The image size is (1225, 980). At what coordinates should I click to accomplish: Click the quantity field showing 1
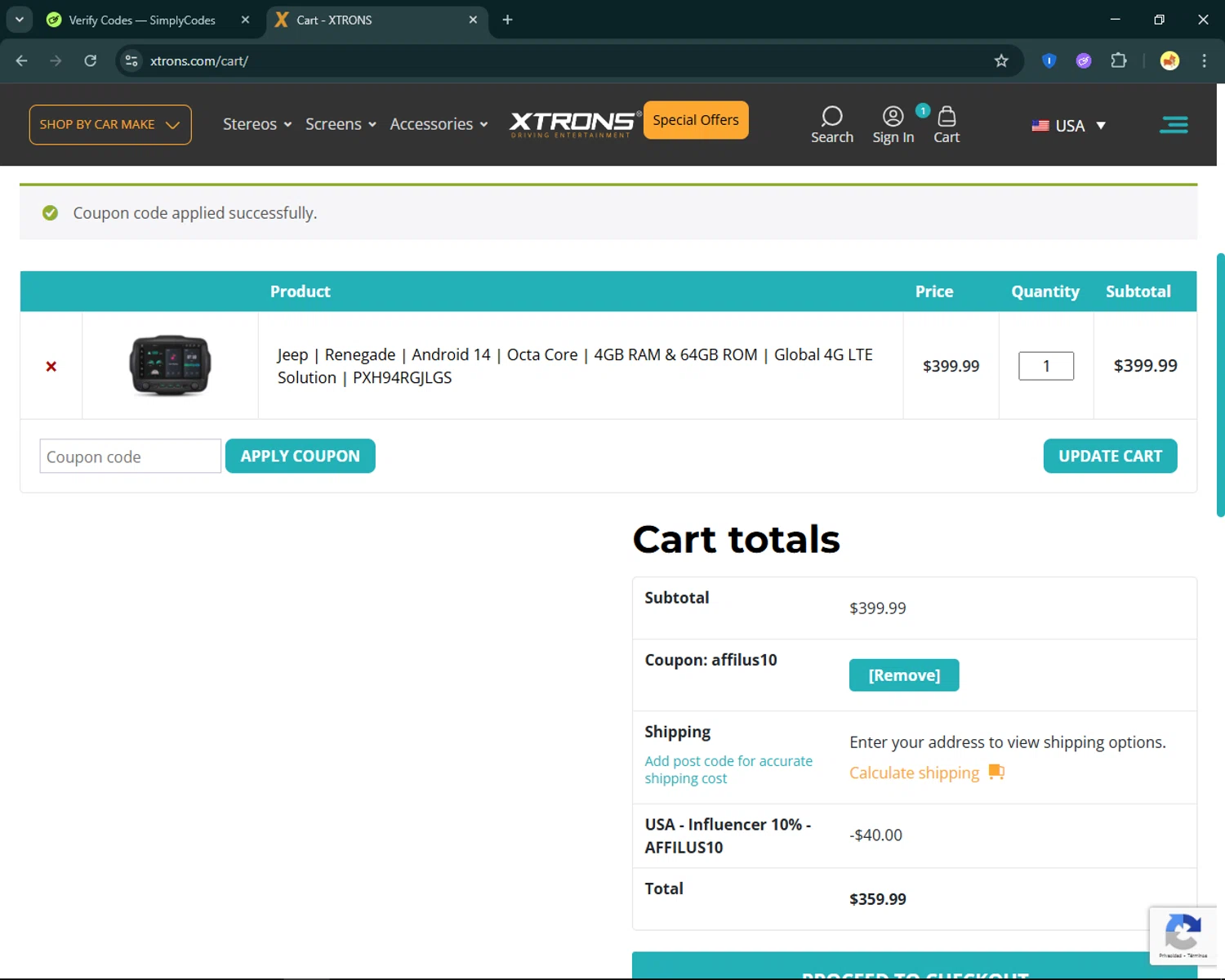pos(1046,366)
